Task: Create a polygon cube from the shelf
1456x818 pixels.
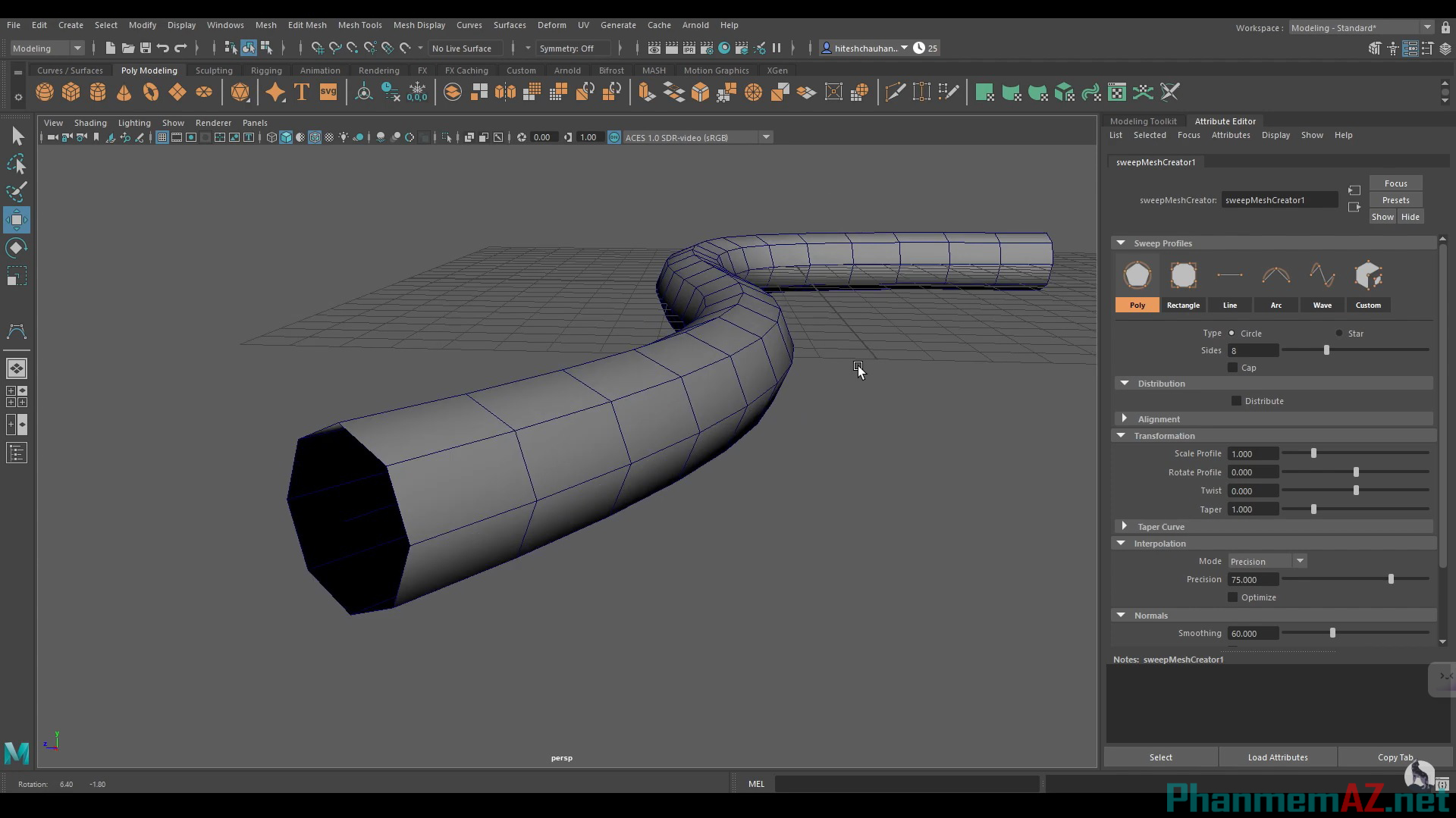Action: [x=71, y=92]
